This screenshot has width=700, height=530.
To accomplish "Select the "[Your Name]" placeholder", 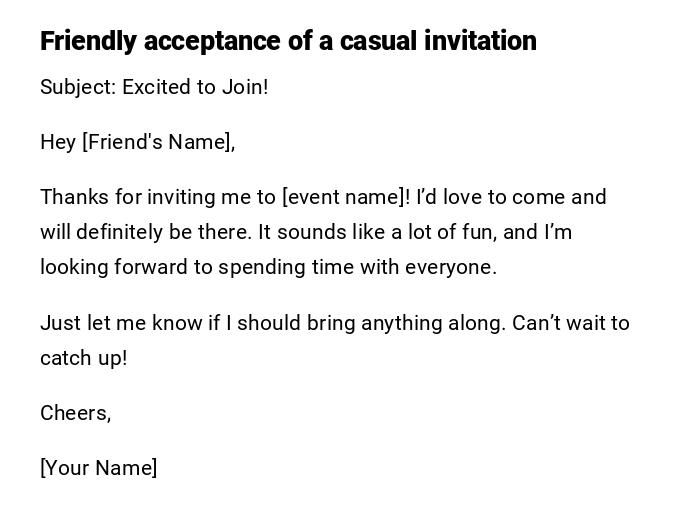I will [x=99, y=468].
